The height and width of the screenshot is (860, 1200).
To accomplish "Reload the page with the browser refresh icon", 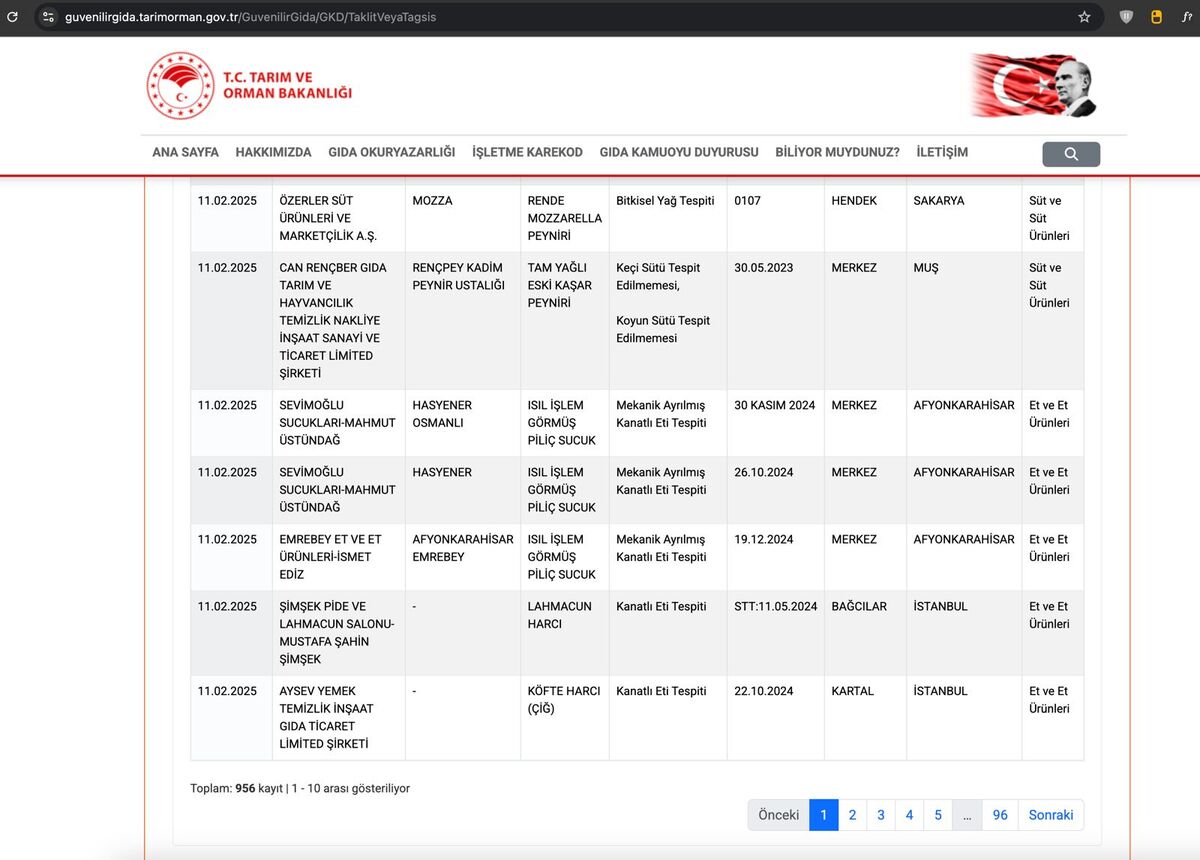I will [x=13, y=17].
